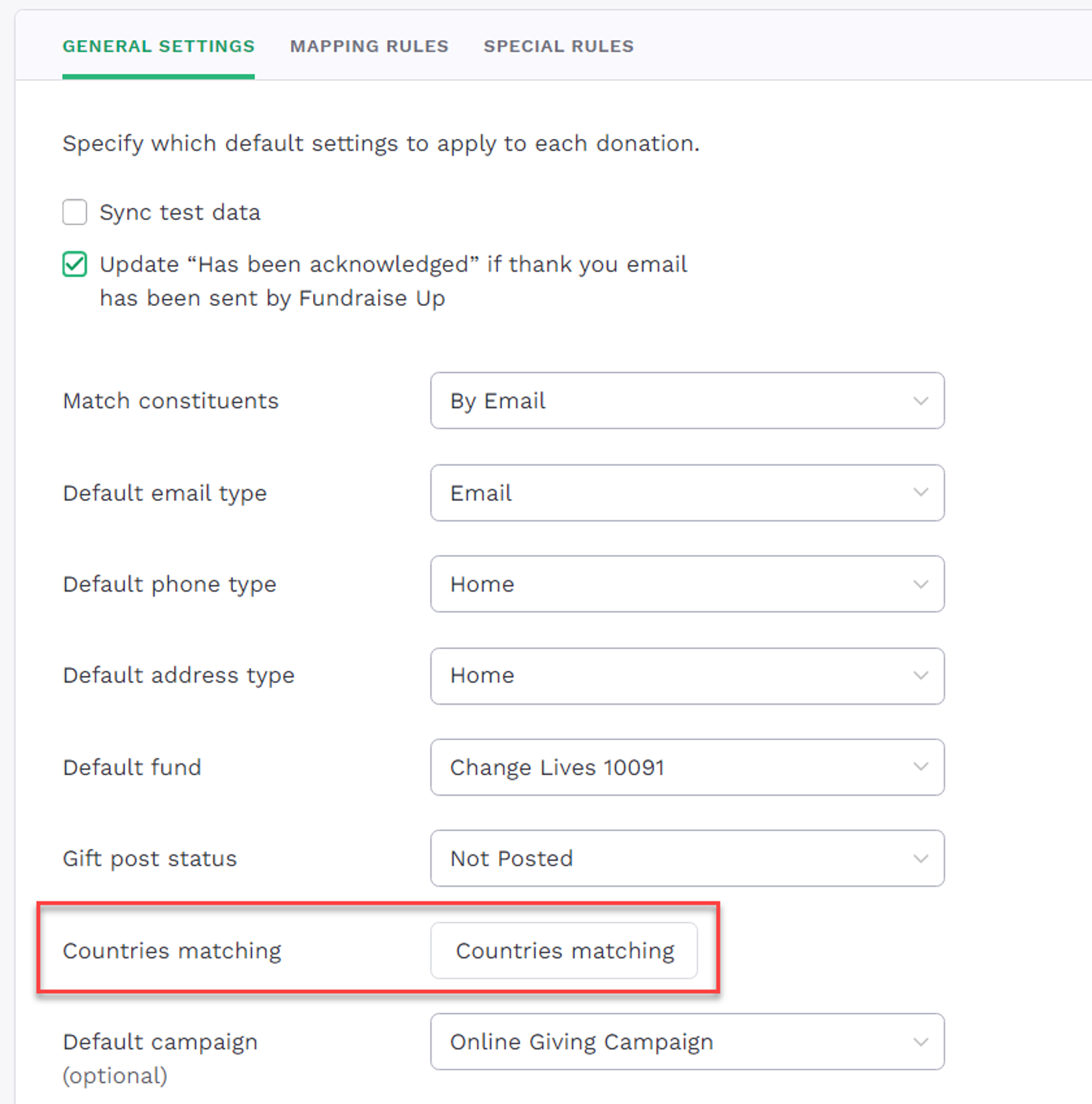Open the Default fund dropdown
This screenshot has width=1092, height=1104.
coord(686,767)
